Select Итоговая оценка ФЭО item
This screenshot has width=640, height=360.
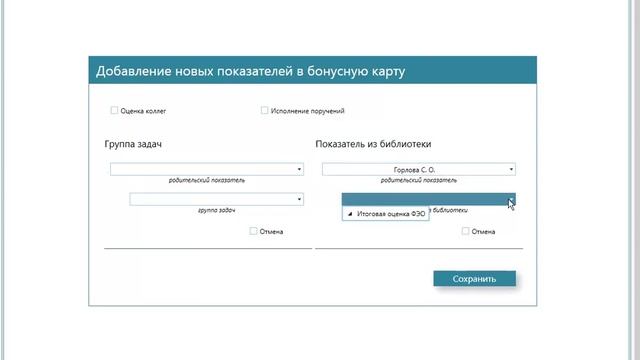coord(391,213)
